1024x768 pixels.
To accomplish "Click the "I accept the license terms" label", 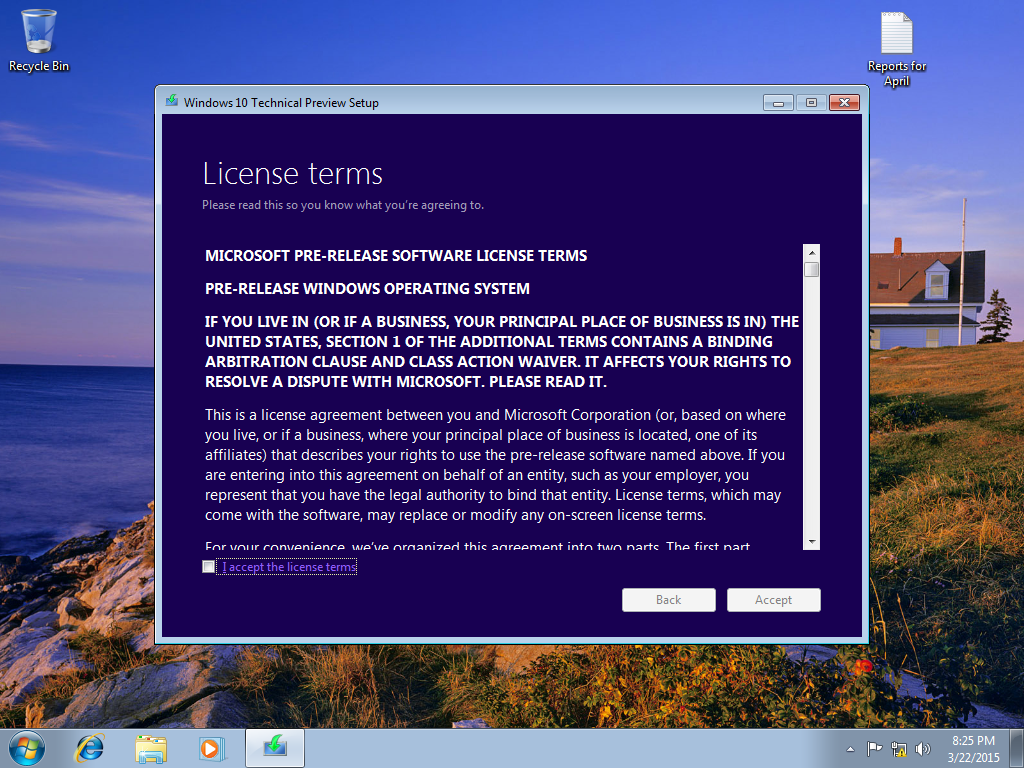I will click(289, 567).
